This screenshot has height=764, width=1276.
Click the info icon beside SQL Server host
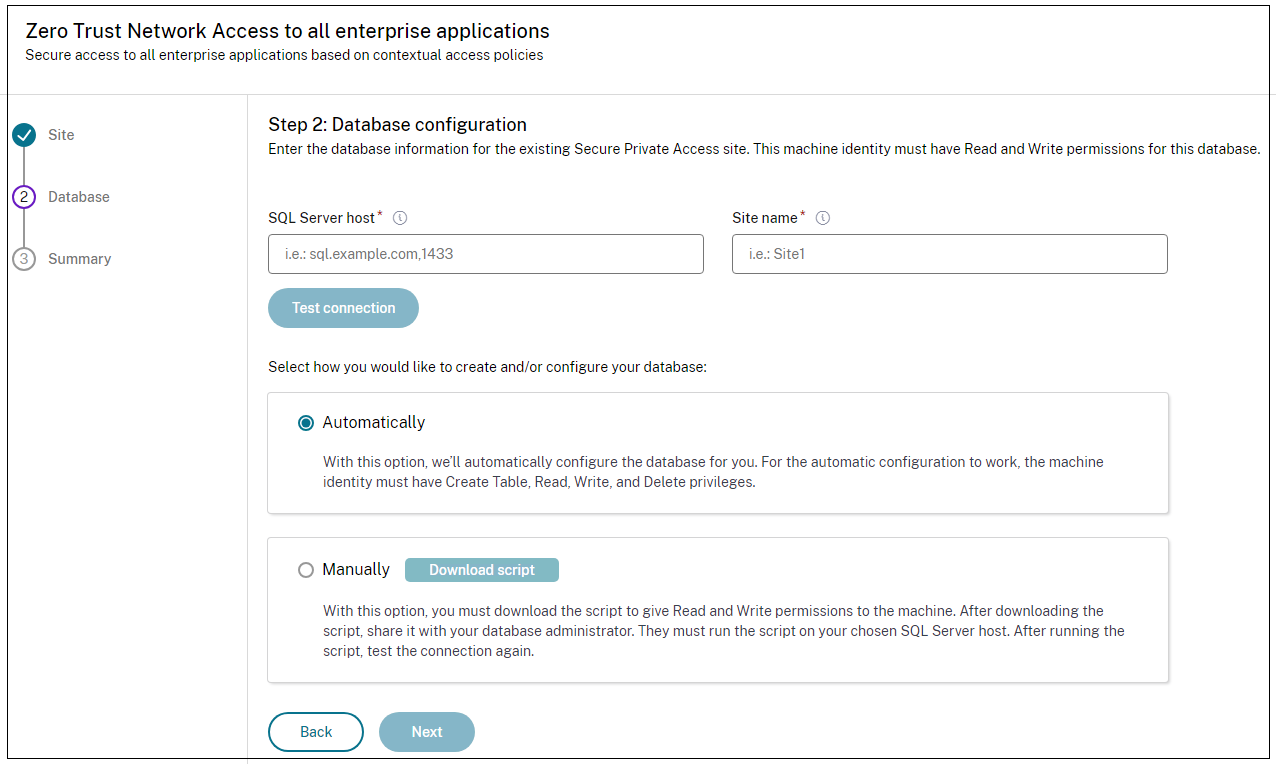tap(400, 218)
